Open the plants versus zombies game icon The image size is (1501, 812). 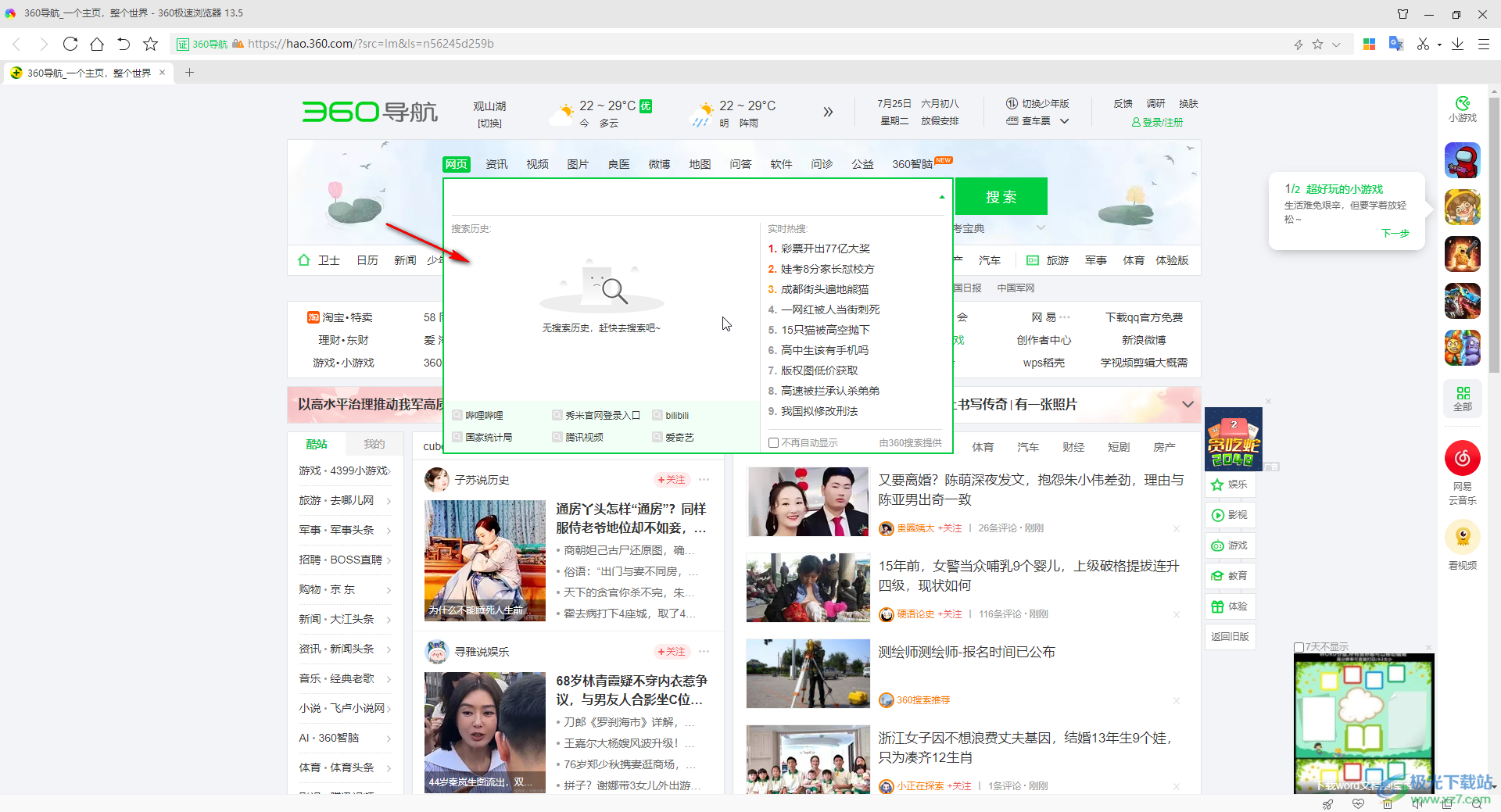point(1462,348)
